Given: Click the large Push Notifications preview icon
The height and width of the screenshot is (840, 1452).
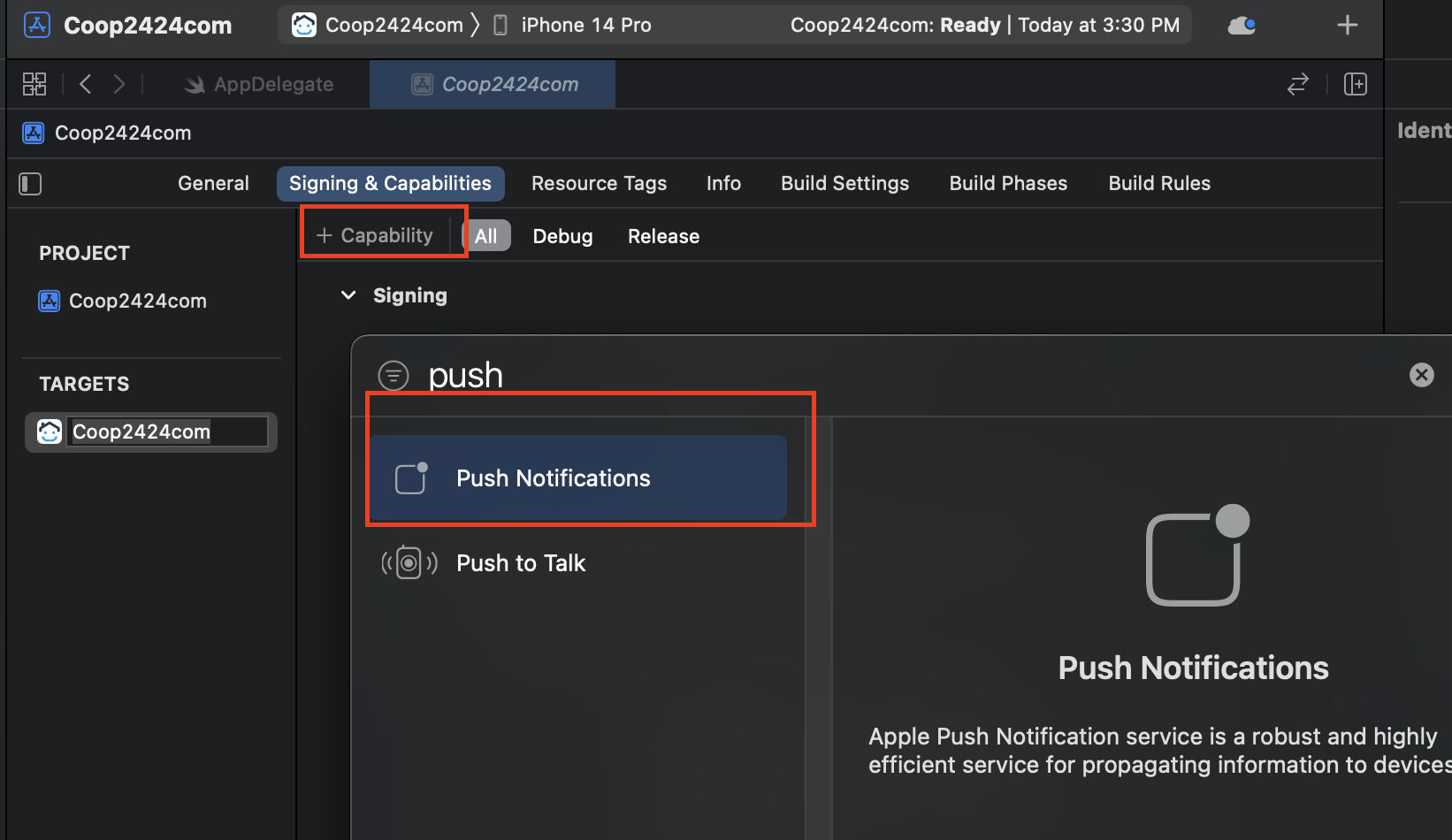Looking at the screenshot, I should (1197, 555).
